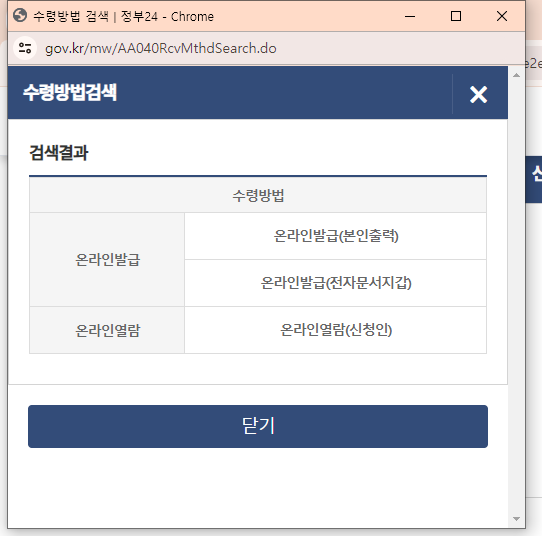This screenshot has height=536, width=542.
Task: Click the 검색결과 heading
Action: [59, 152]
